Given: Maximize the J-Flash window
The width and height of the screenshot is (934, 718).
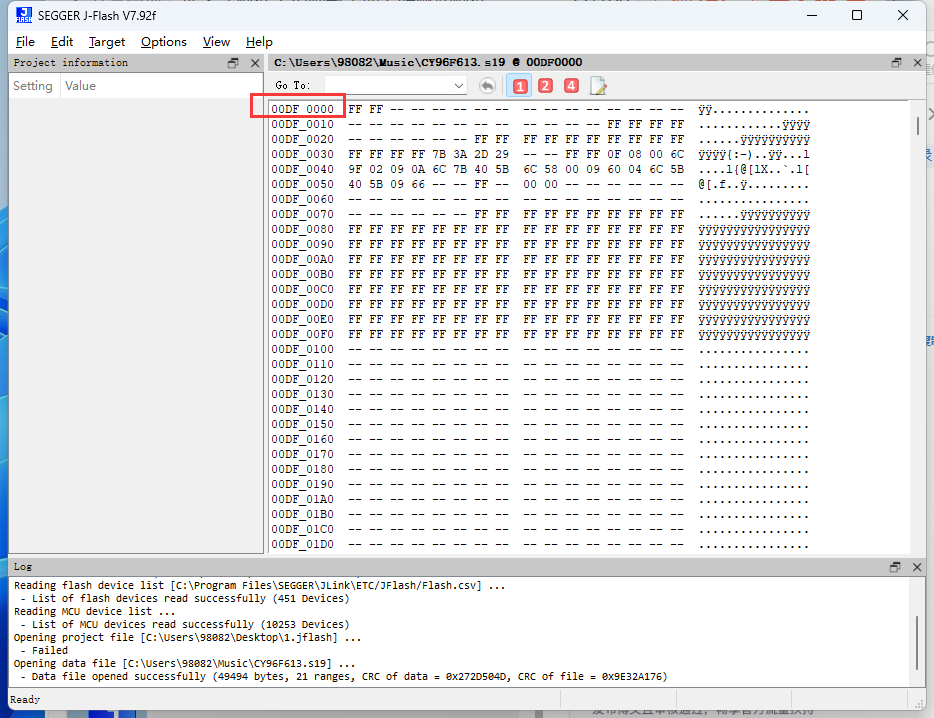Looking at the screenshot, I should (857, 15).
